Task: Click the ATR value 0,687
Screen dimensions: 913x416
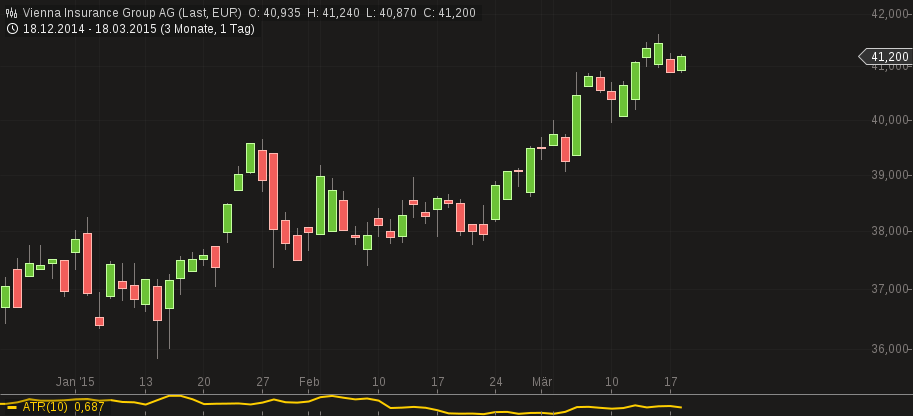Action: coord(89,407)
